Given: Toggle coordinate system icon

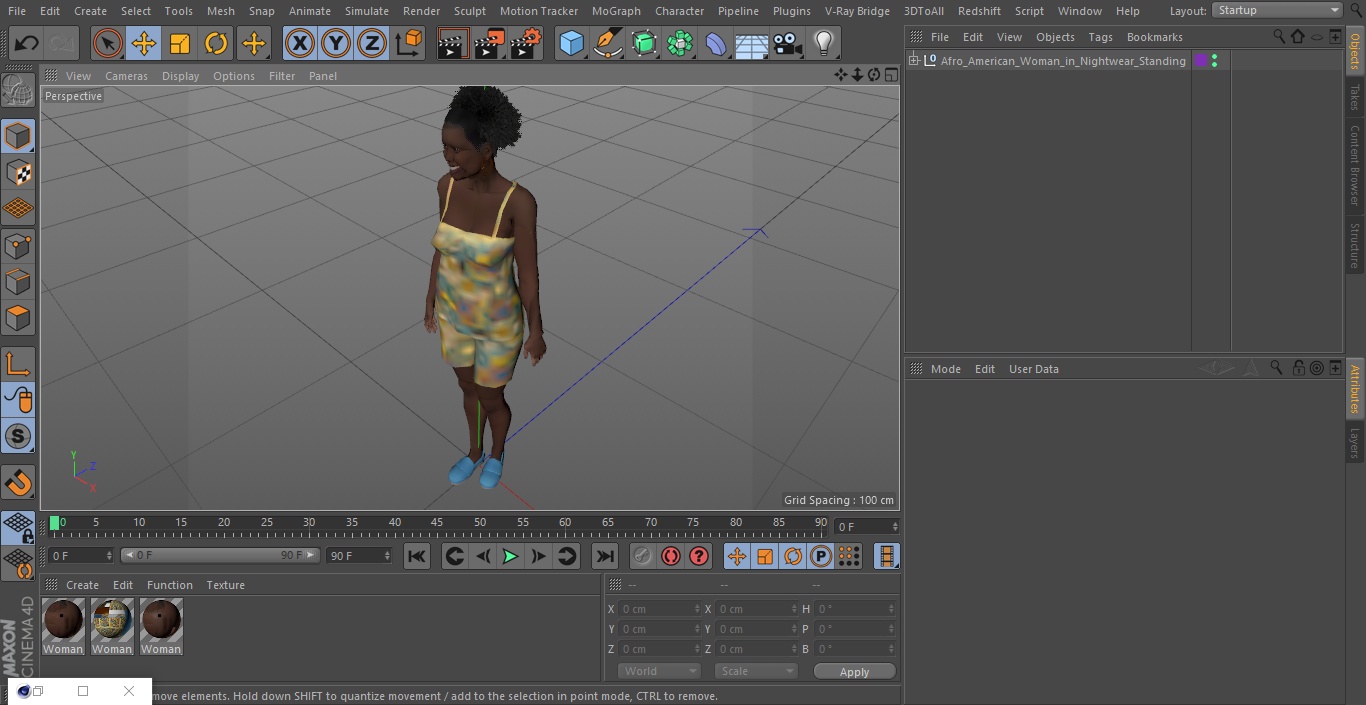Looking at the screenshot, I should [409, 43].
